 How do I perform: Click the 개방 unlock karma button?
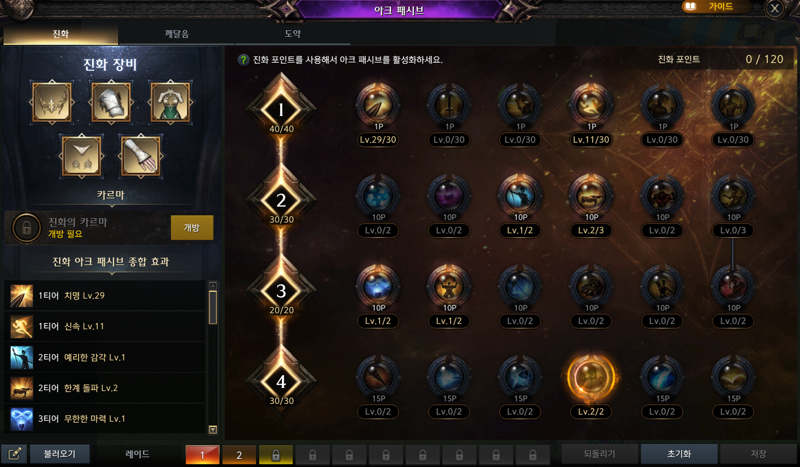[192, 228]
